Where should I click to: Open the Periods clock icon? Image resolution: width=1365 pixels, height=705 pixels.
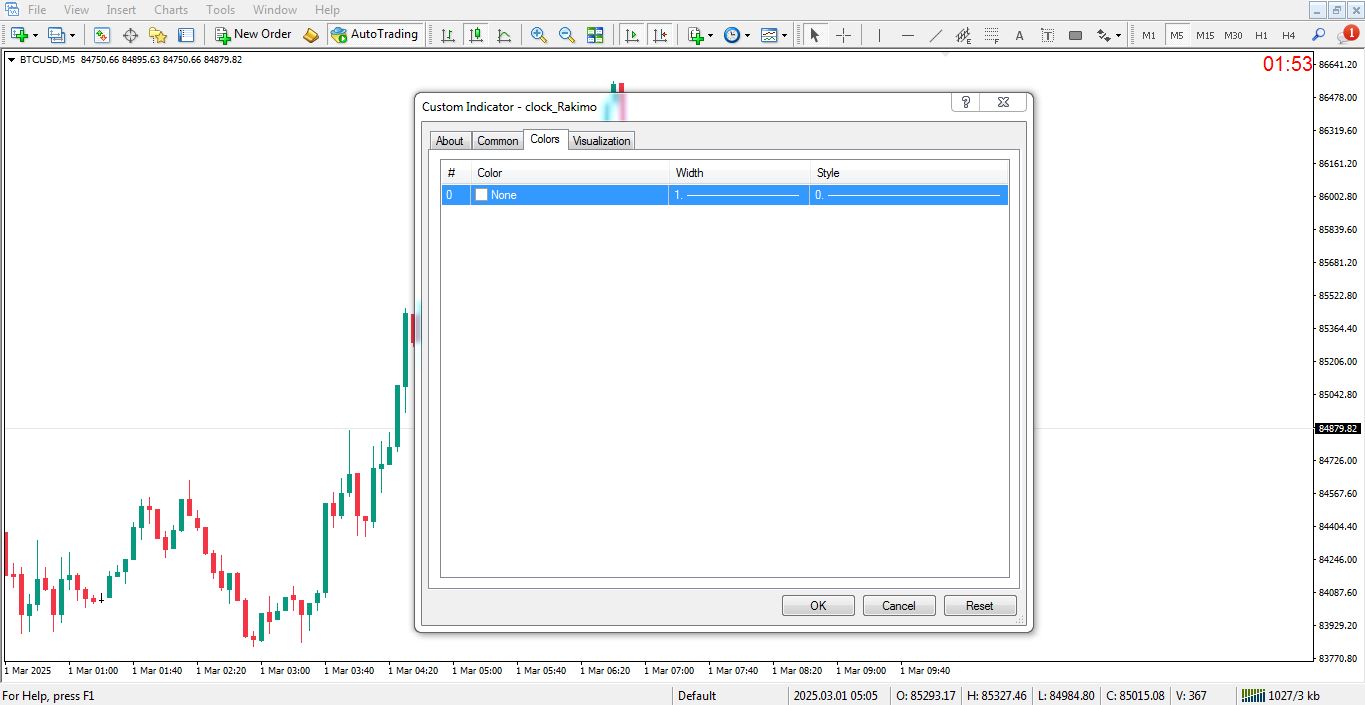pyautogui.click(x=732, y=35)
